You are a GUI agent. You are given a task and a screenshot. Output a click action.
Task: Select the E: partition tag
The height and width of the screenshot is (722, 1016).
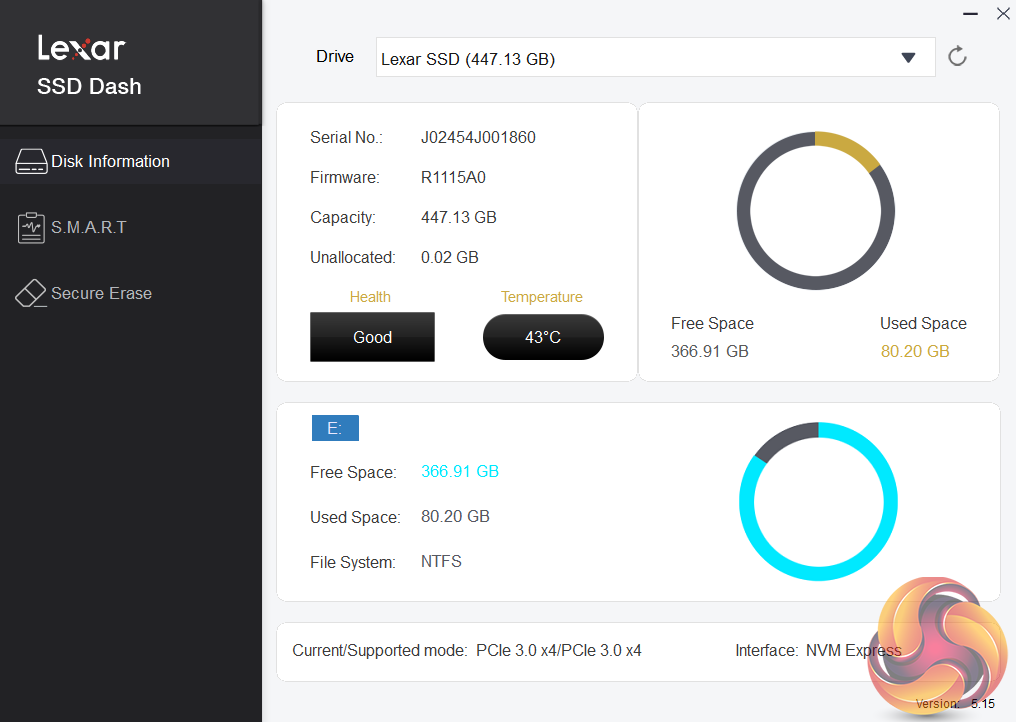point(335,428)
